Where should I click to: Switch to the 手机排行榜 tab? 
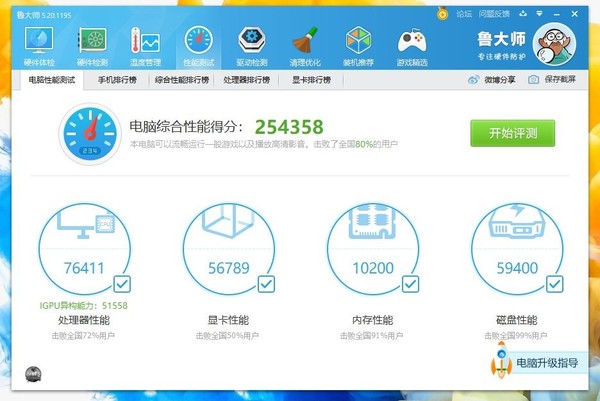pyautogui.click(x=117, y=80)
